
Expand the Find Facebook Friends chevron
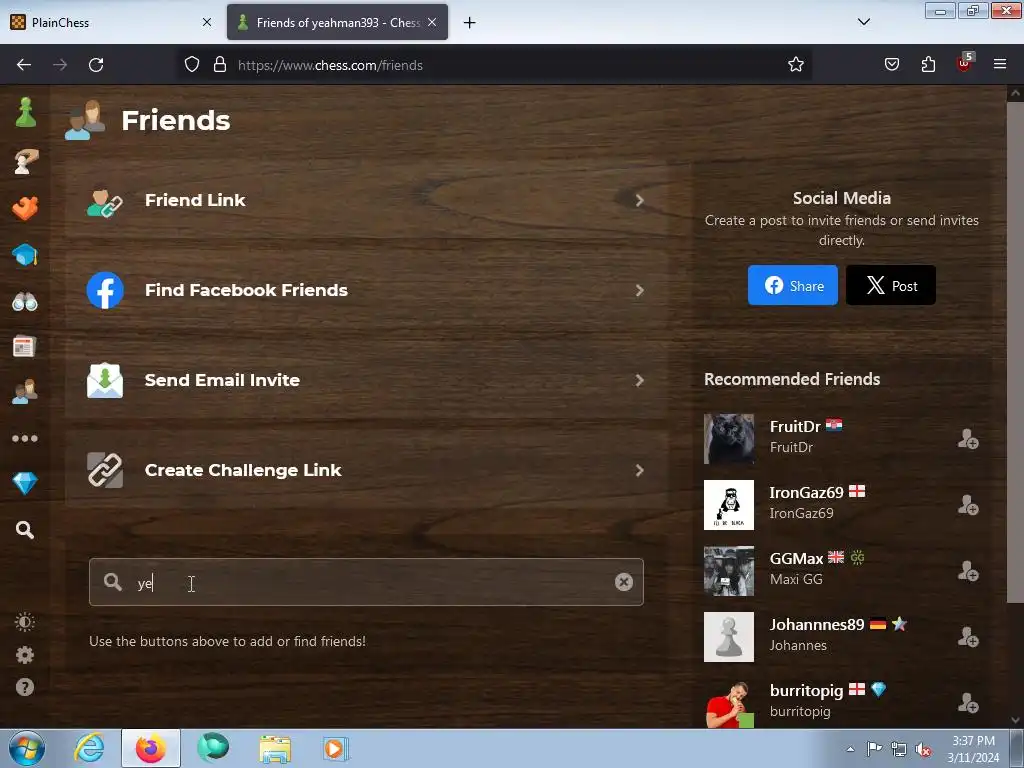(x=639, y=291)
